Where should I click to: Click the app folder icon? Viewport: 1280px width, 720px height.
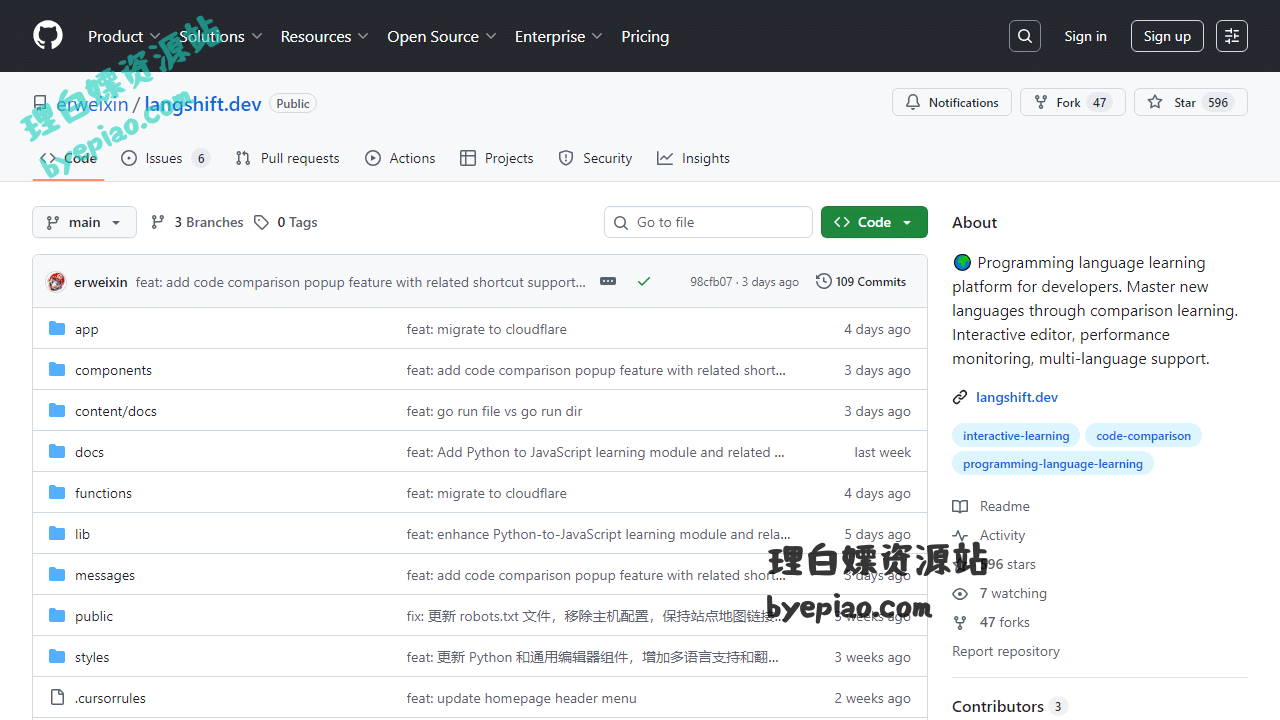point(57,329)
